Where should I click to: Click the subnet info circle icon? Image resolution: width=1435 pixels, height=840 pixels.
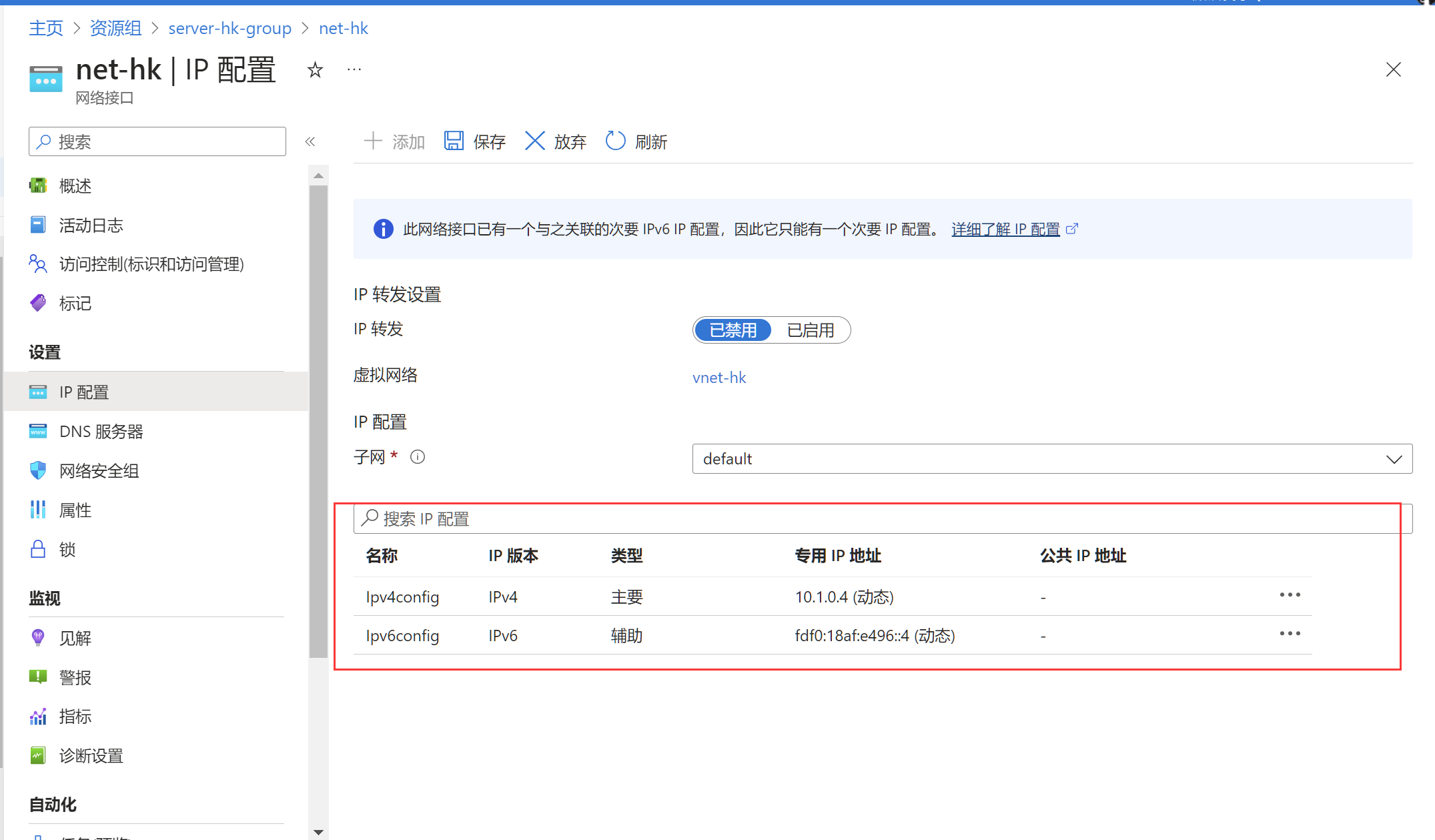point(418,457)
